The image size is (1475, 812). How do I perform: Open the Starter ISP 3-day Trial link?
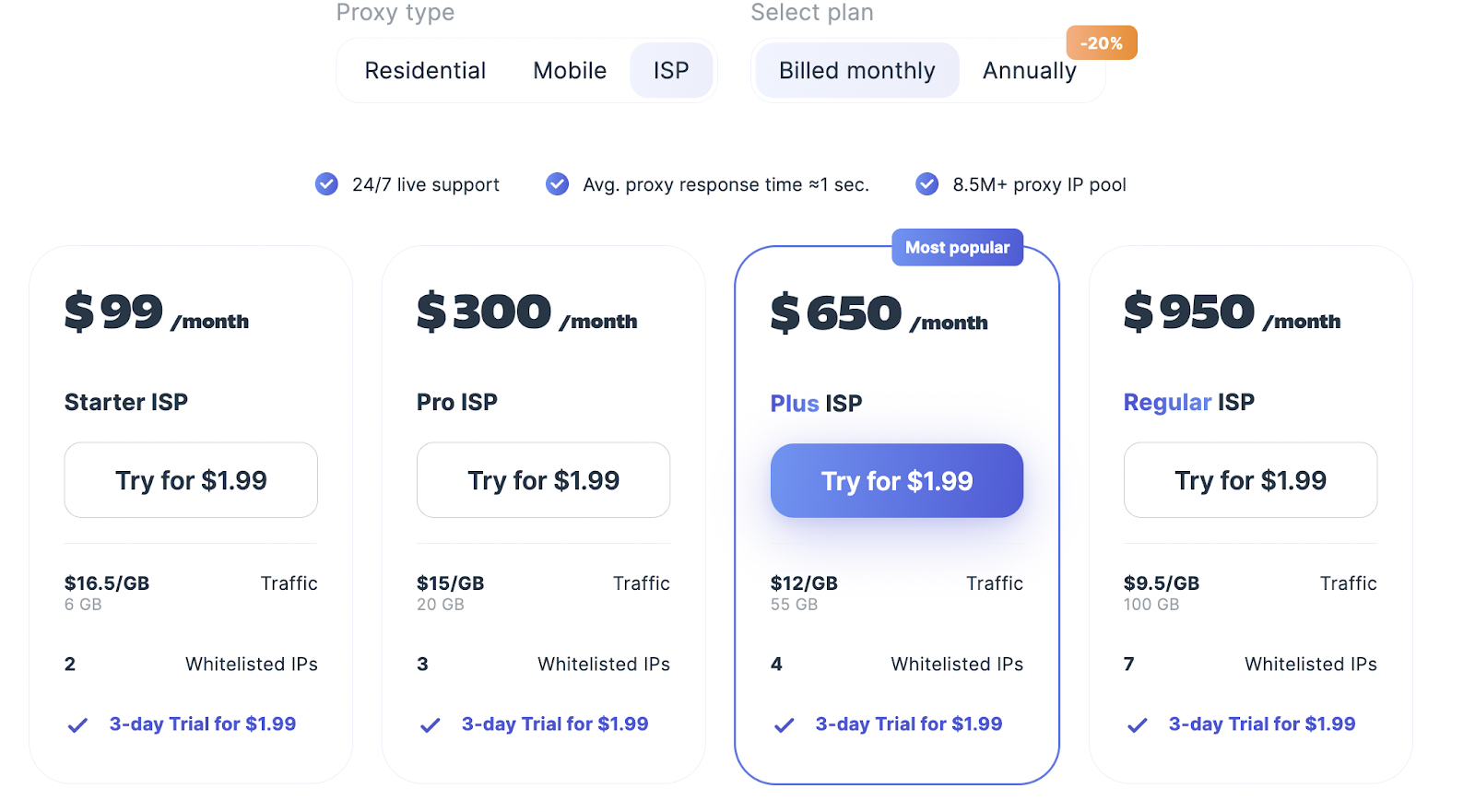click(203, 724)
